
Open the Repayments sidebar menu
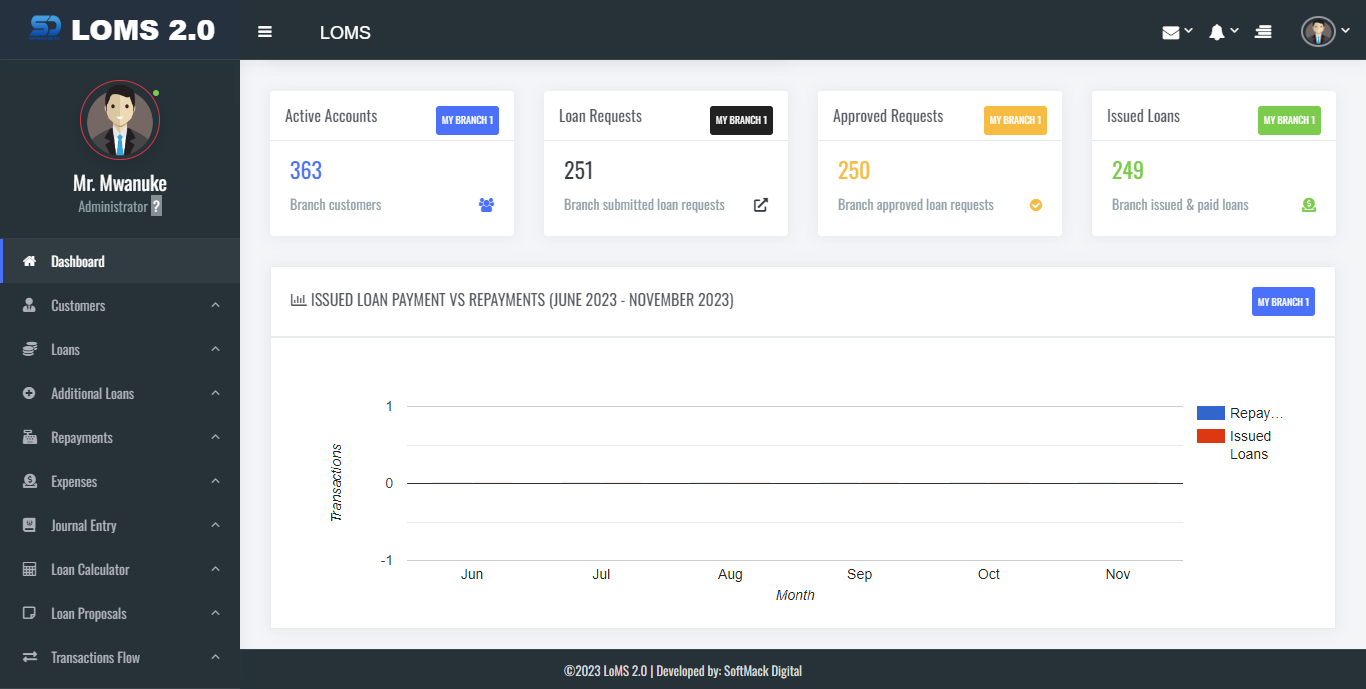(82, 438)
